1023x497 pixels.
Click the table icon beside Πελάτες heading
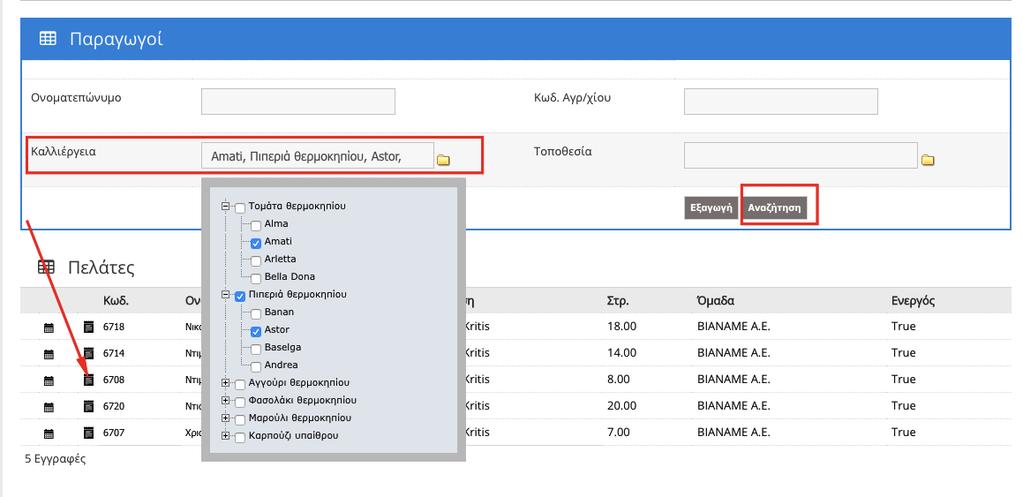(46, 267)
